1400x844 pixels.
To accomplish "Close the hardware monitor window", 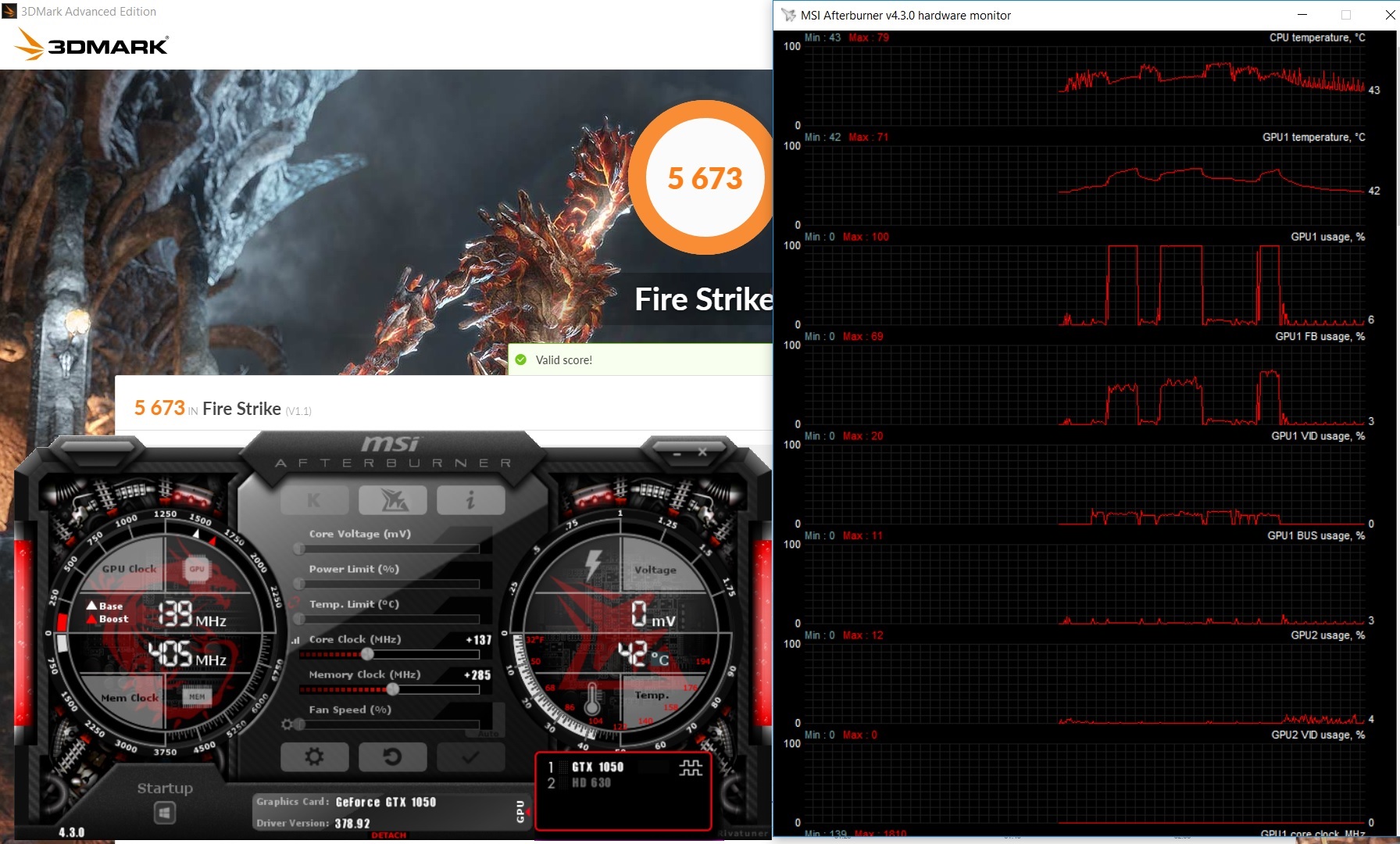I will (x=1388, y=15).
